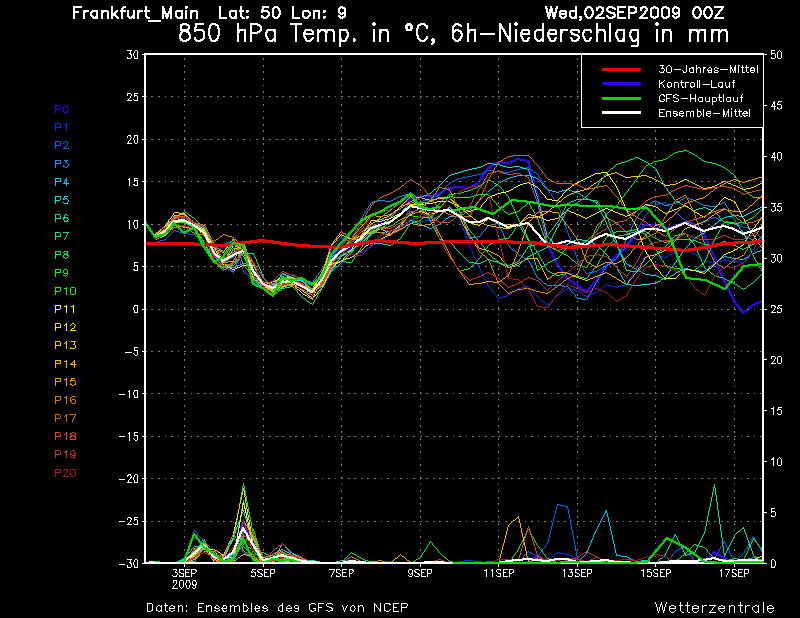
Task: Select the P10 ensemble member label
Action: [x=64, y=291]
